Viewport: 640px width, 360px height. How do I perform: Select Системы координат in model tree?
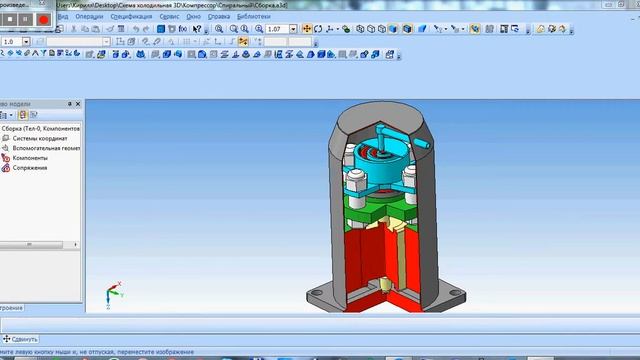pyautogui.click(x=40, y=138)
